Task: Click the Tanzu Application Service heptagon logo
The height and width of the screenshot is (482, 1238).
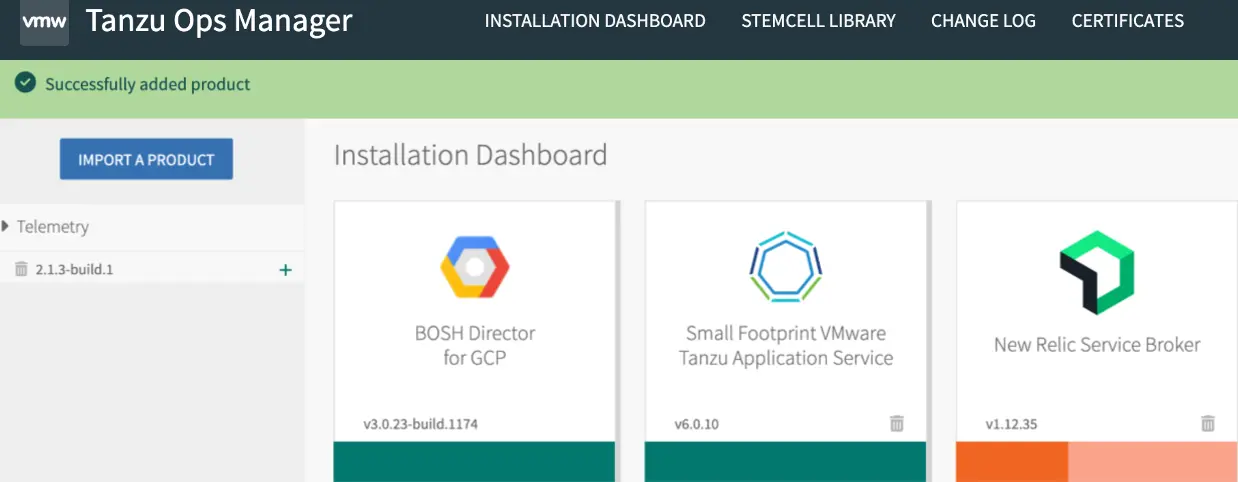Action: tap(785, 266)
